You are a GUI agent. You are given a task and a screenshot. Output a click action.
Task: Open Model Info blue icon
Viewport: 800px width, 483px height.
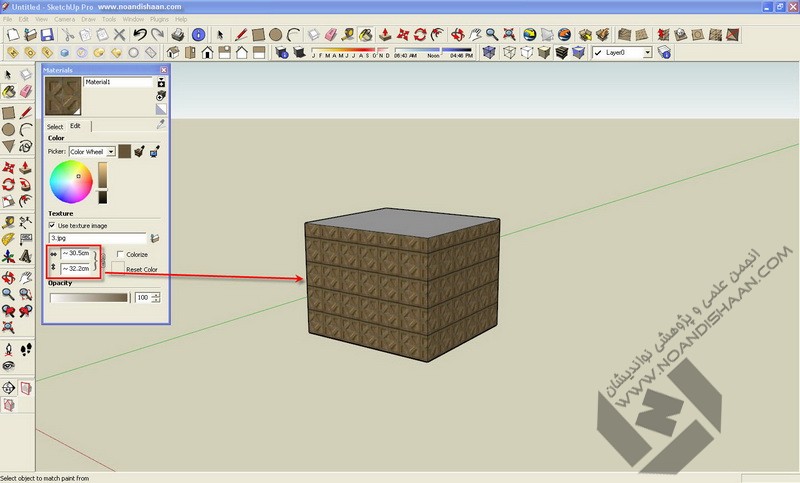pos(199,35)
